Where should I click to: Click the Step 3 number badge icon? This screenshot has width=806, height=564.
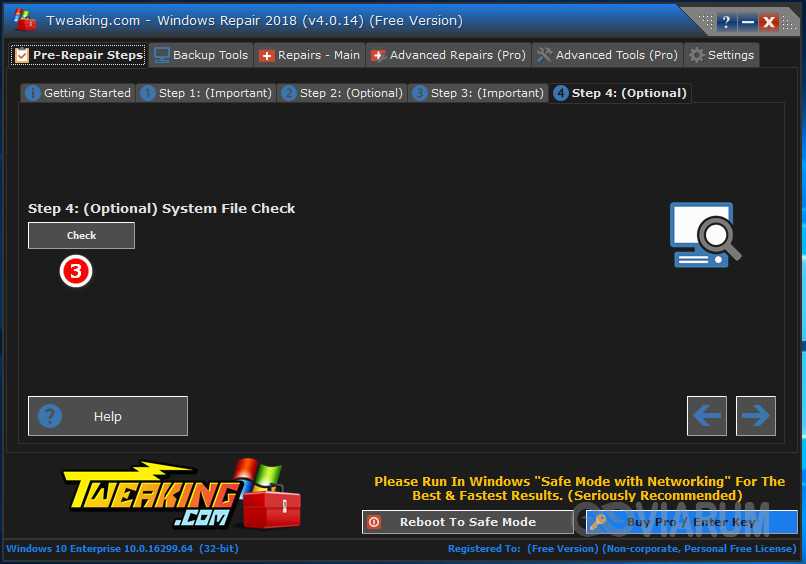coord(419,93)
